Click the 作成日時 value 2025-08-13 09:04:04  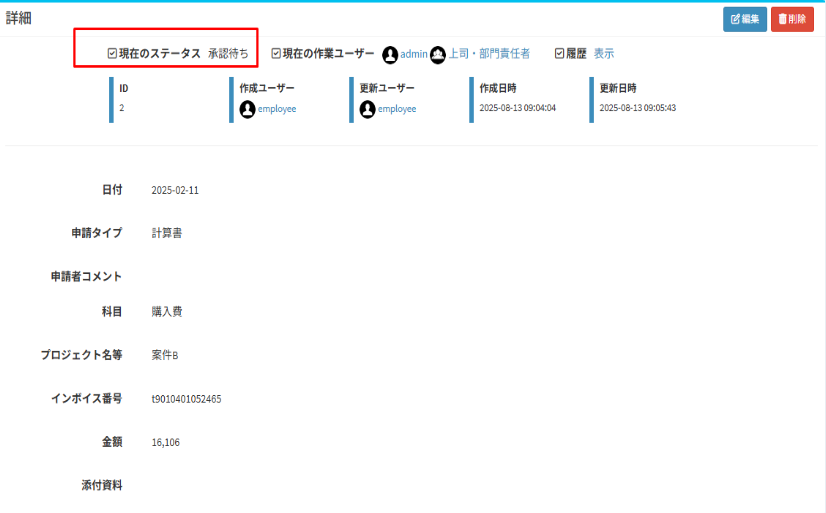(x=517, y=108)
